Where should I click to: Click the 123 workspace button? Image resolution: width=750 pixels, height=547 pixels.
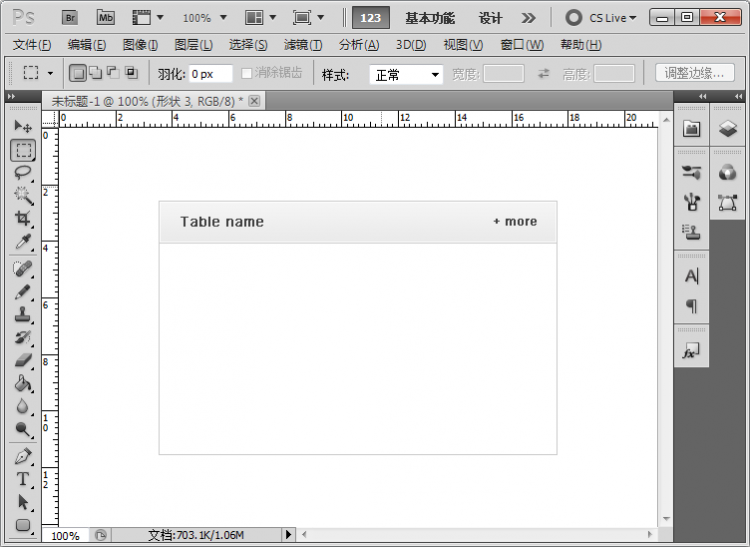point(371,18)
